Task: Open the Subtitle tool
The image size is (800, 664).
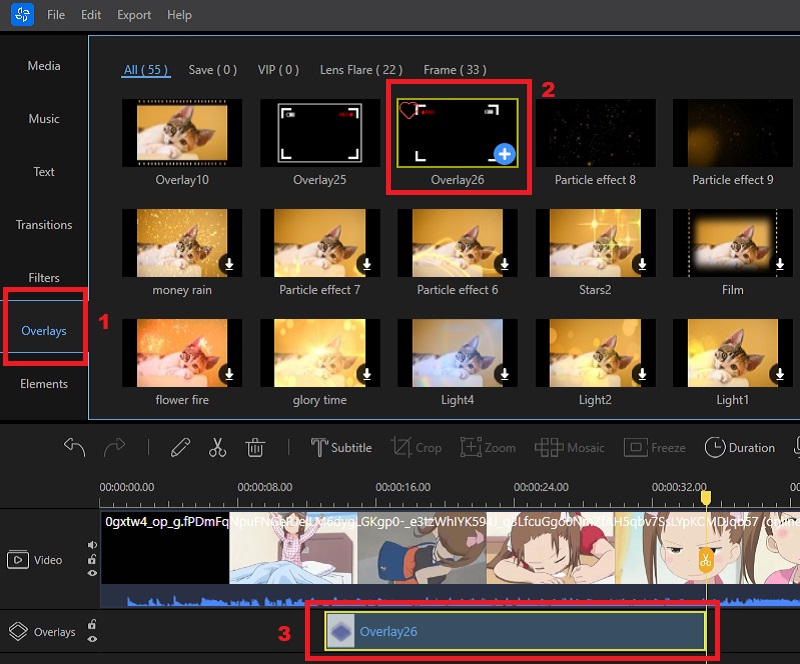Action: pyautogui.click(x=341, y=447)
